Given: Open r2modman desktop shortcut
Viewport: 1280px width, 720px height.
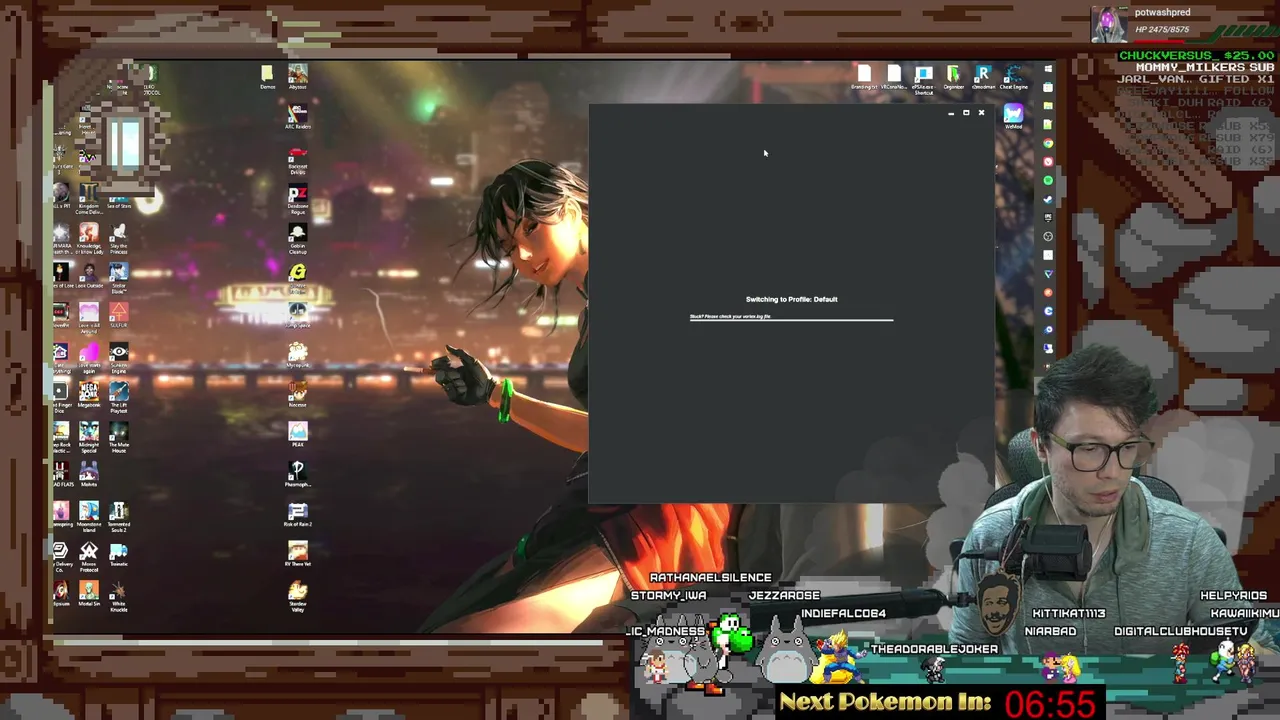Looking at the screenshot, I should 983,78.
